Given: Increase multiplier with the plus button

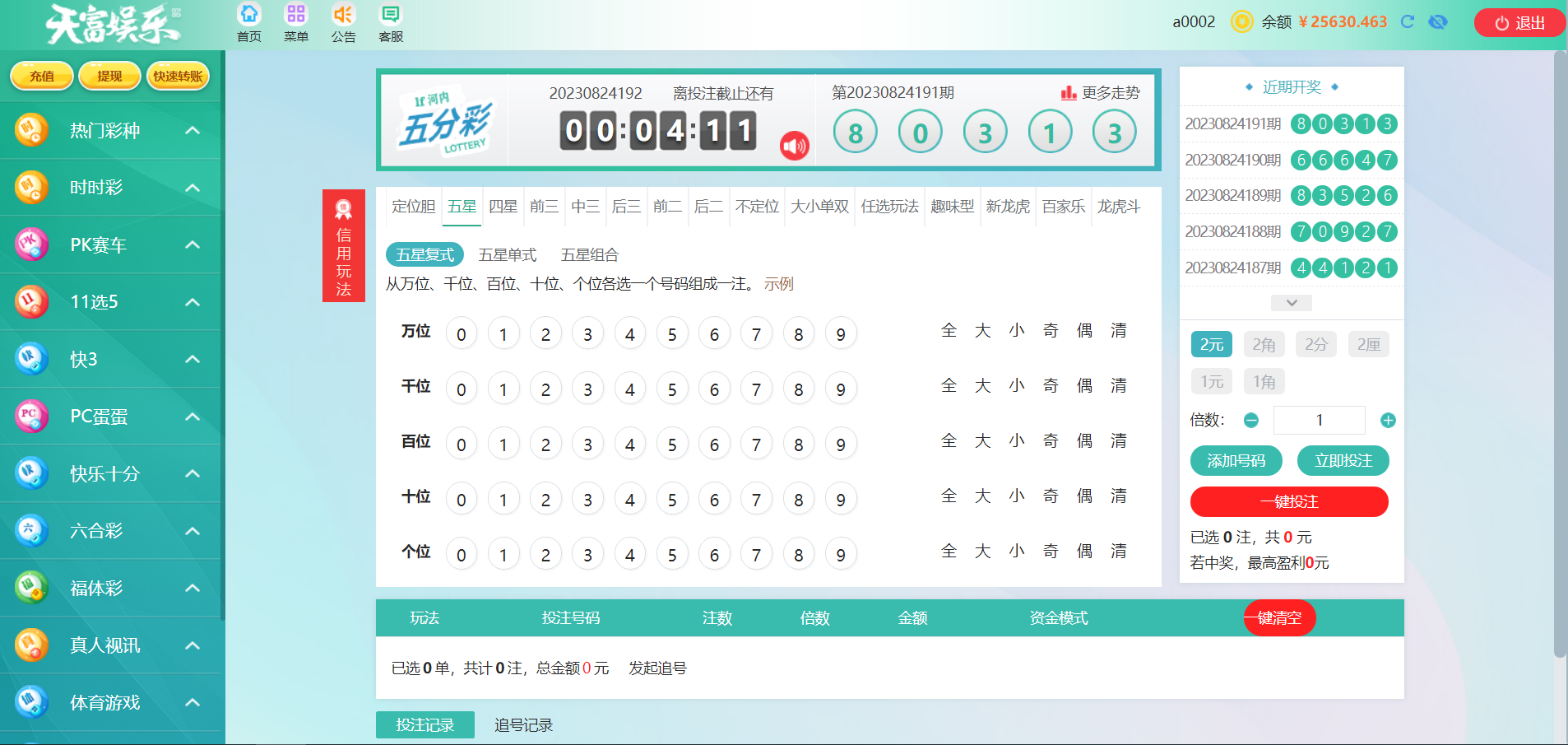Looking at the screenshot, I should 1388,421.
